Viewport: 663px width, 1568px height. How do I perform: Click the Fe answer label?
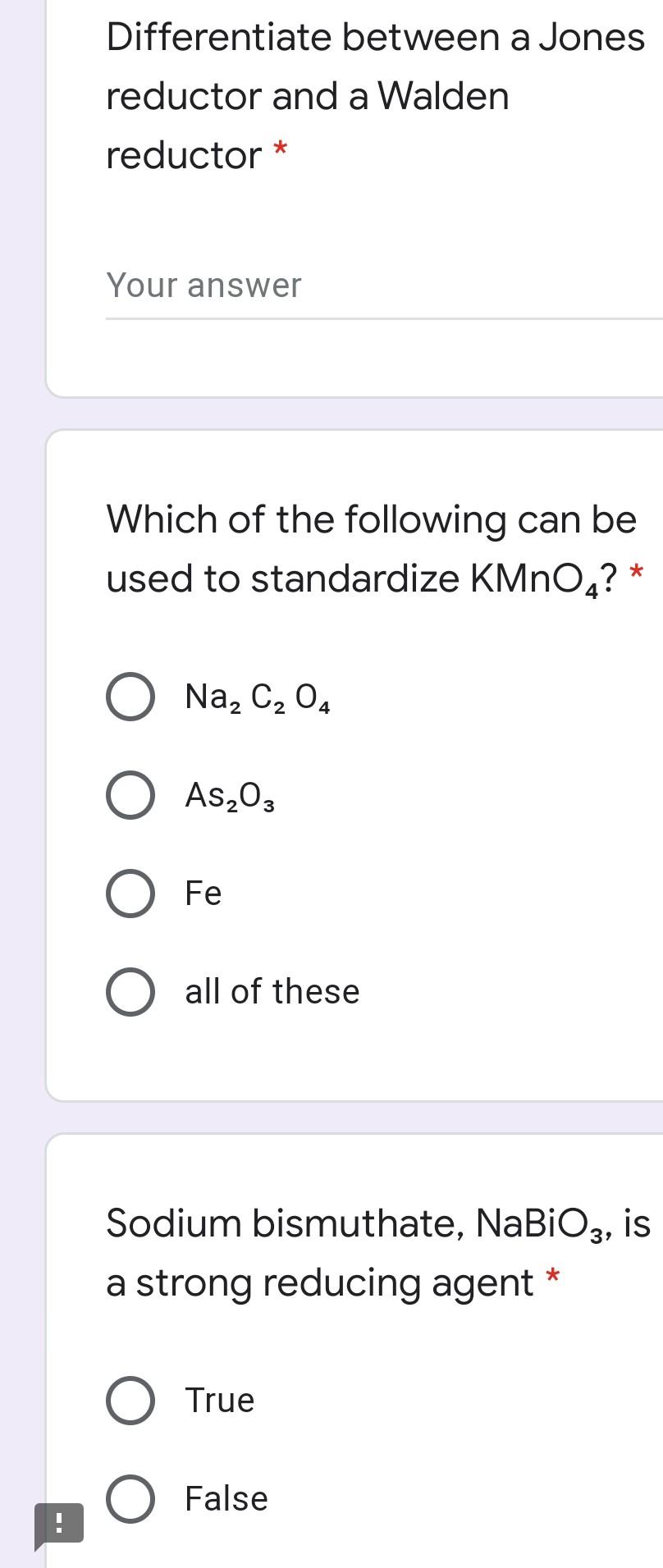click(x=202, y=893)
